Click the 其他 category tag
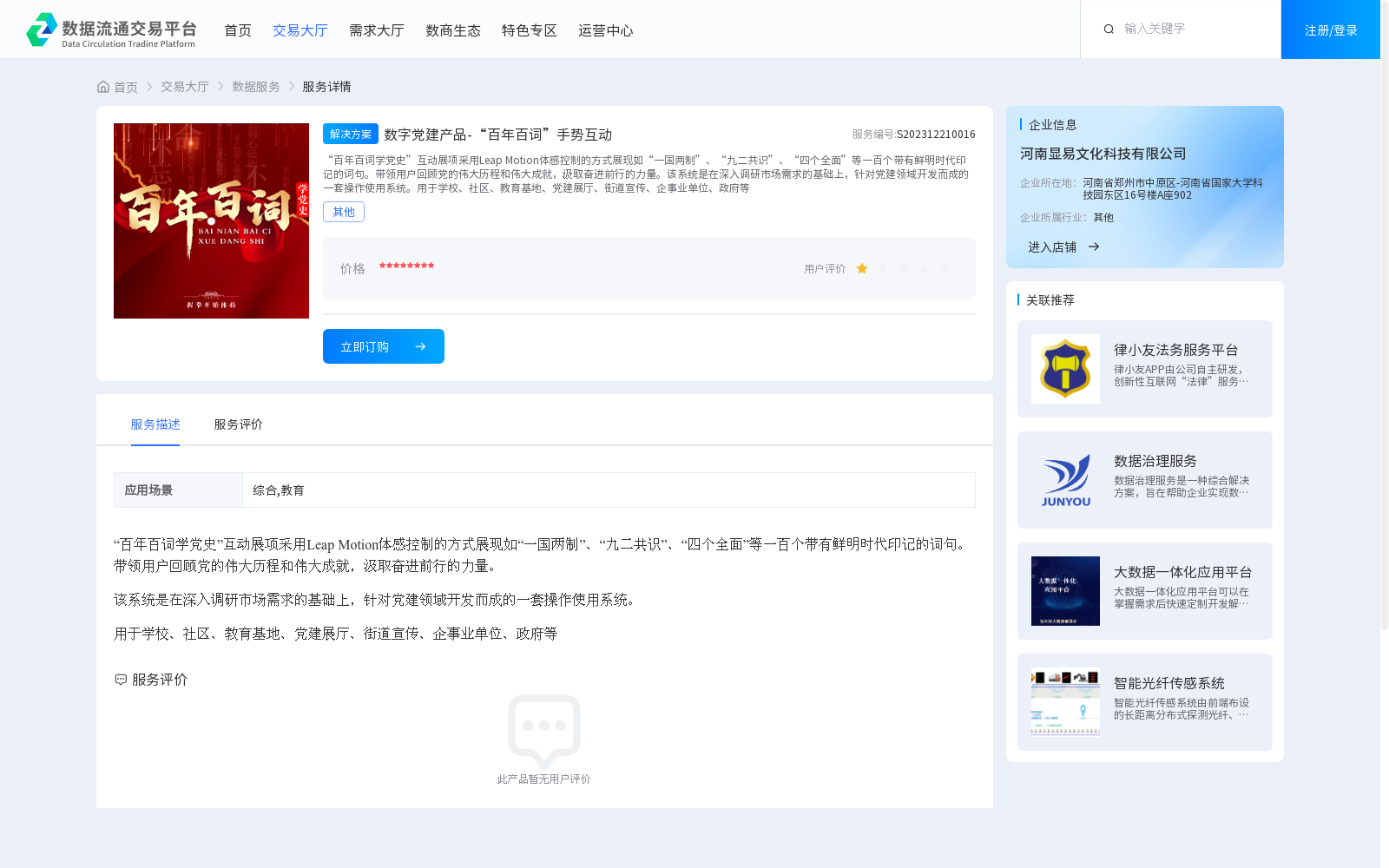1389x868 pixels. [343, 211]
